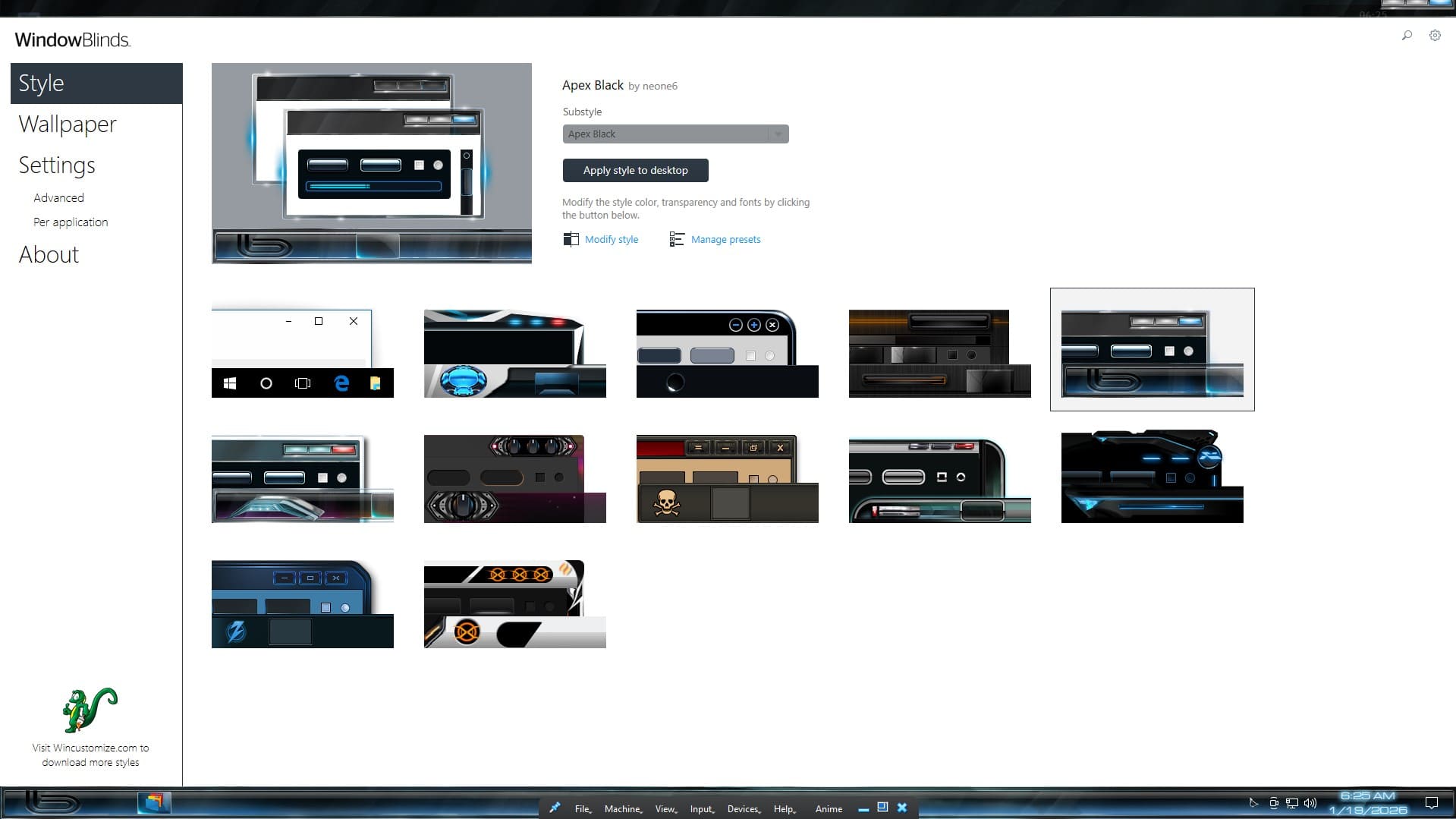Click Apply style to desktop button
The width and height of the screenshot is (1456, 819).
635,170
